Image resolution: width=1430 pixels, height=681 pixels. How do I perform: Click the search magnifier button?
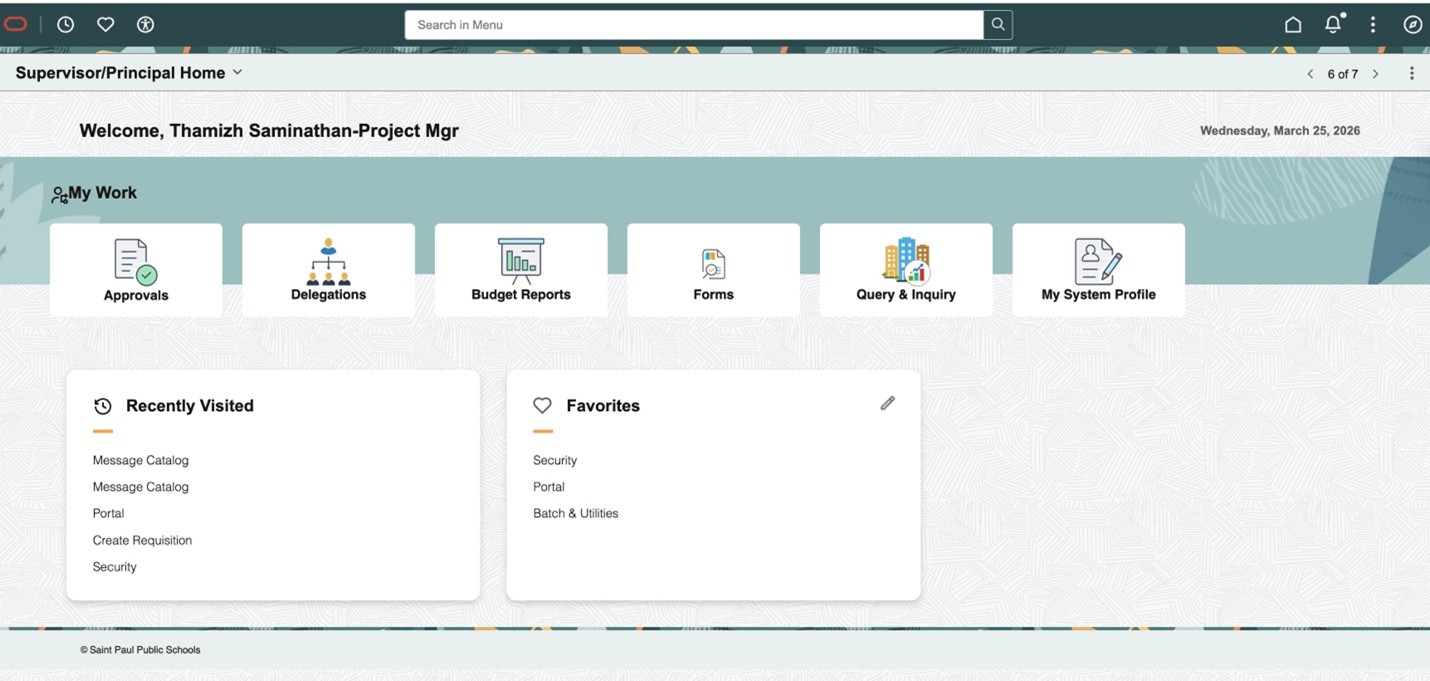(998, 24)
